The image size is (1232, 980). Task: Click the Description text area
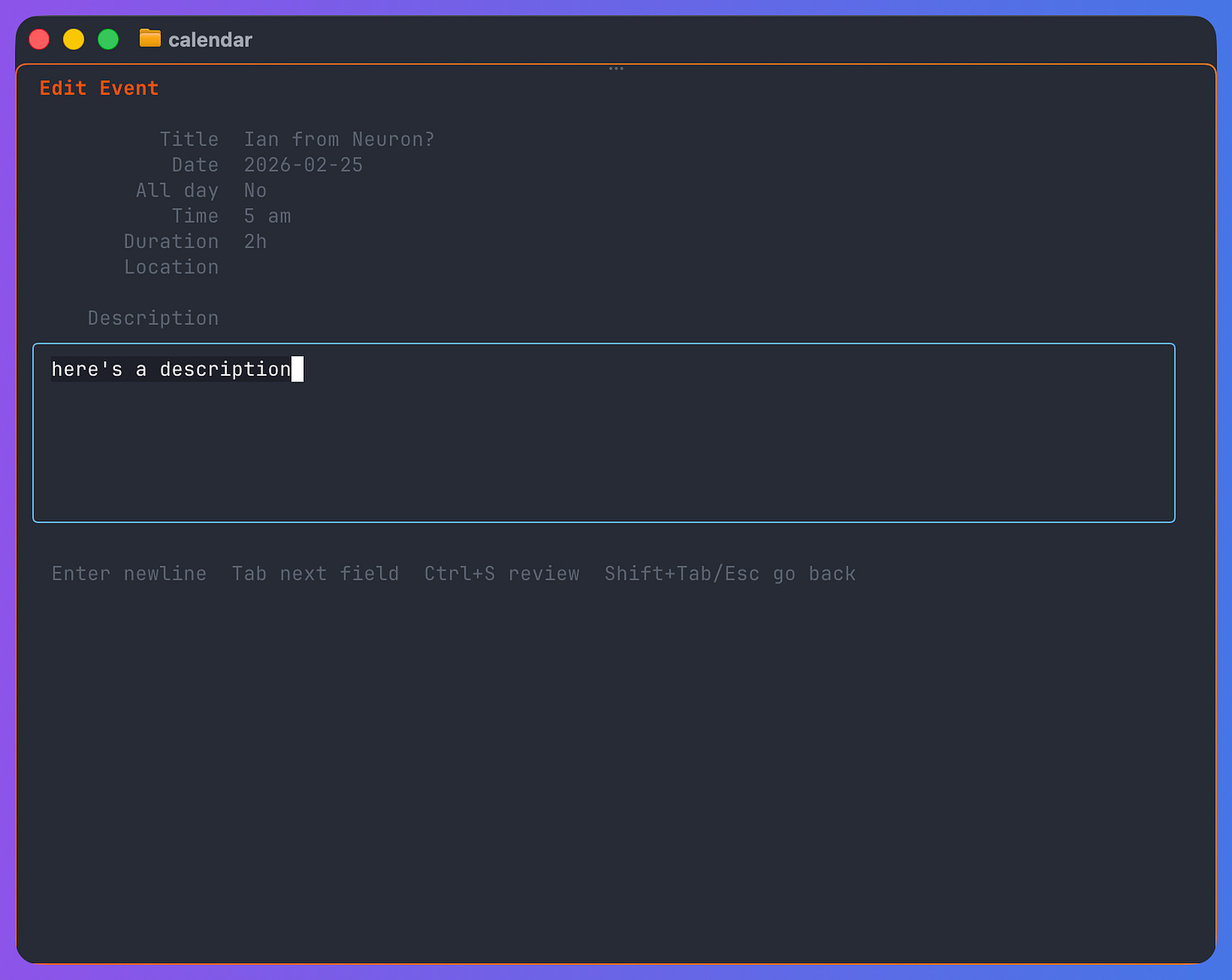point(603,432)
